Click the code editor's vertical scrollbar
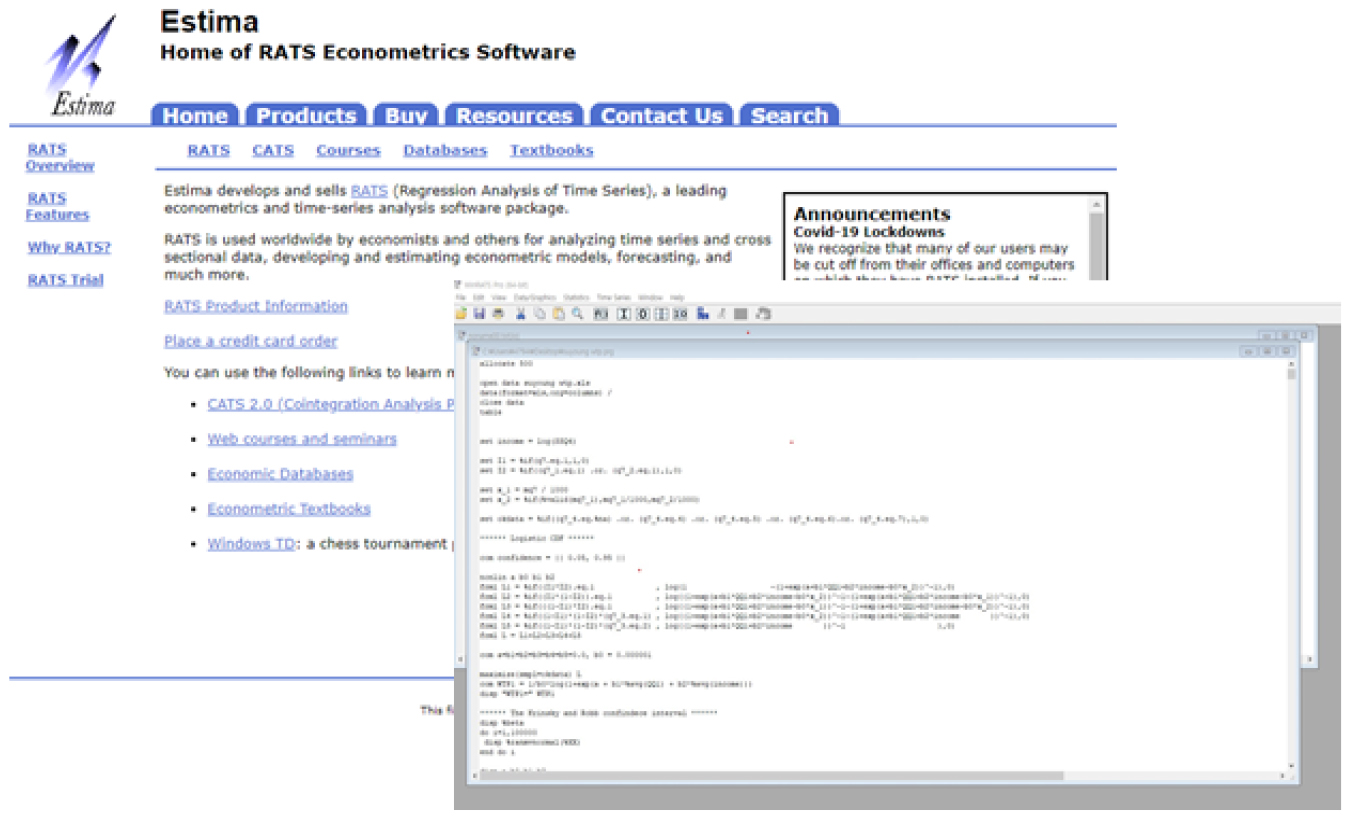 tap(1291, 500)
